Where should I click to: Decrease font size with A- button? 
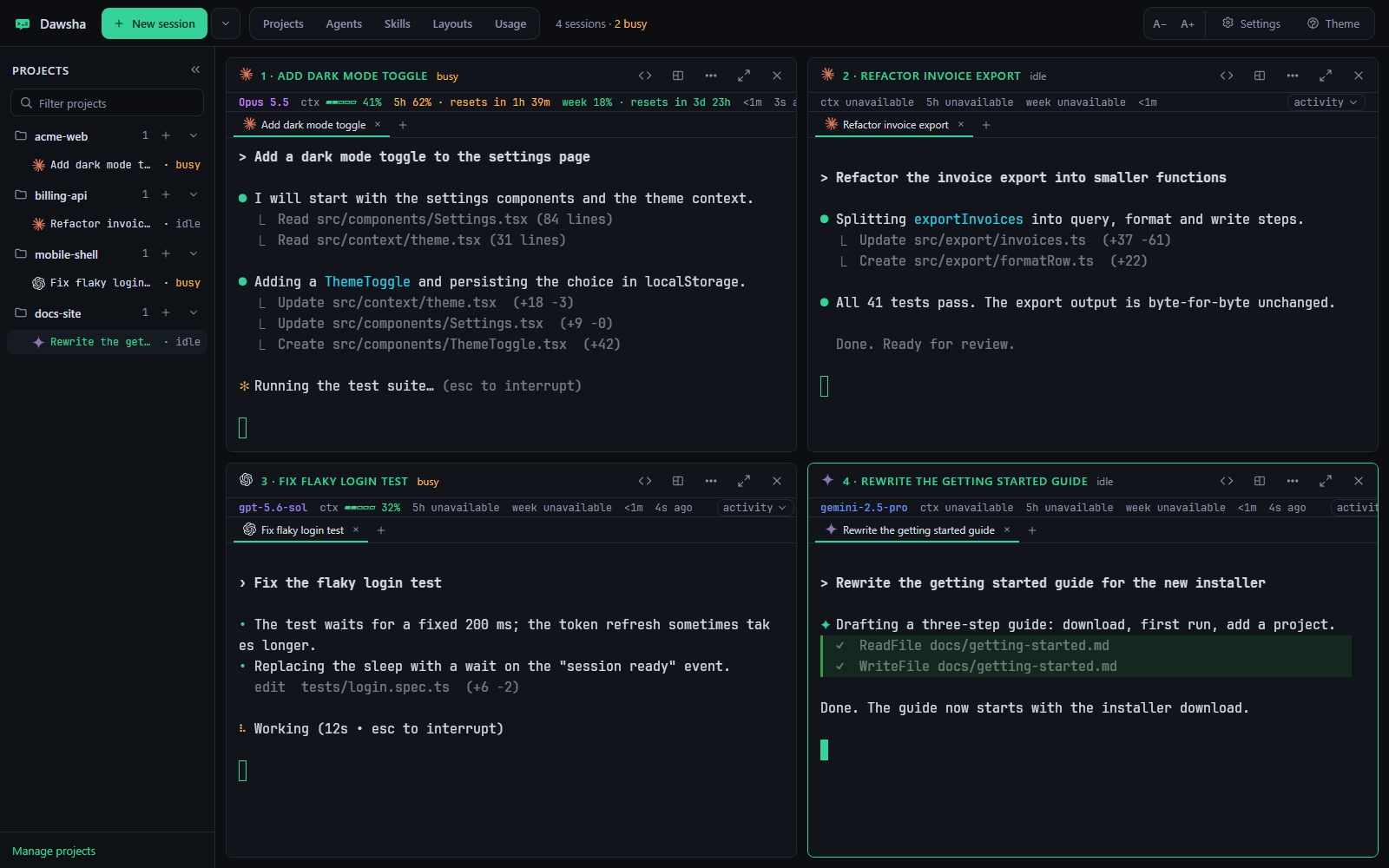pyautogui.click(x=1160, y=23)
